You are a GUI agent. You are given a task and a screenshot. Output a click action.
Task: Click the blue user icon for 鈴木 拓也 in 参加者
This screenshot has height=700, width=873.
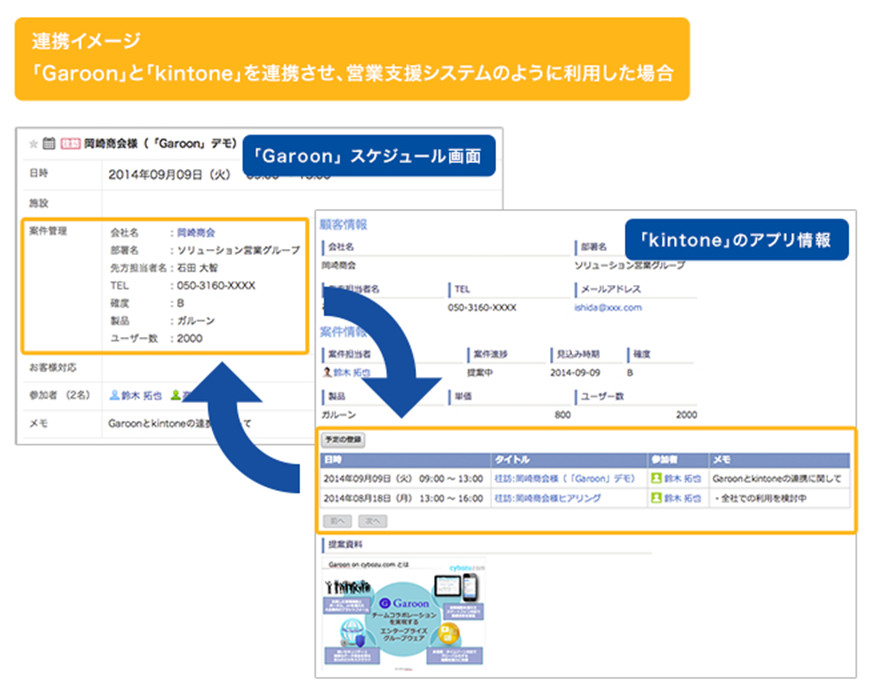point(115,395)
